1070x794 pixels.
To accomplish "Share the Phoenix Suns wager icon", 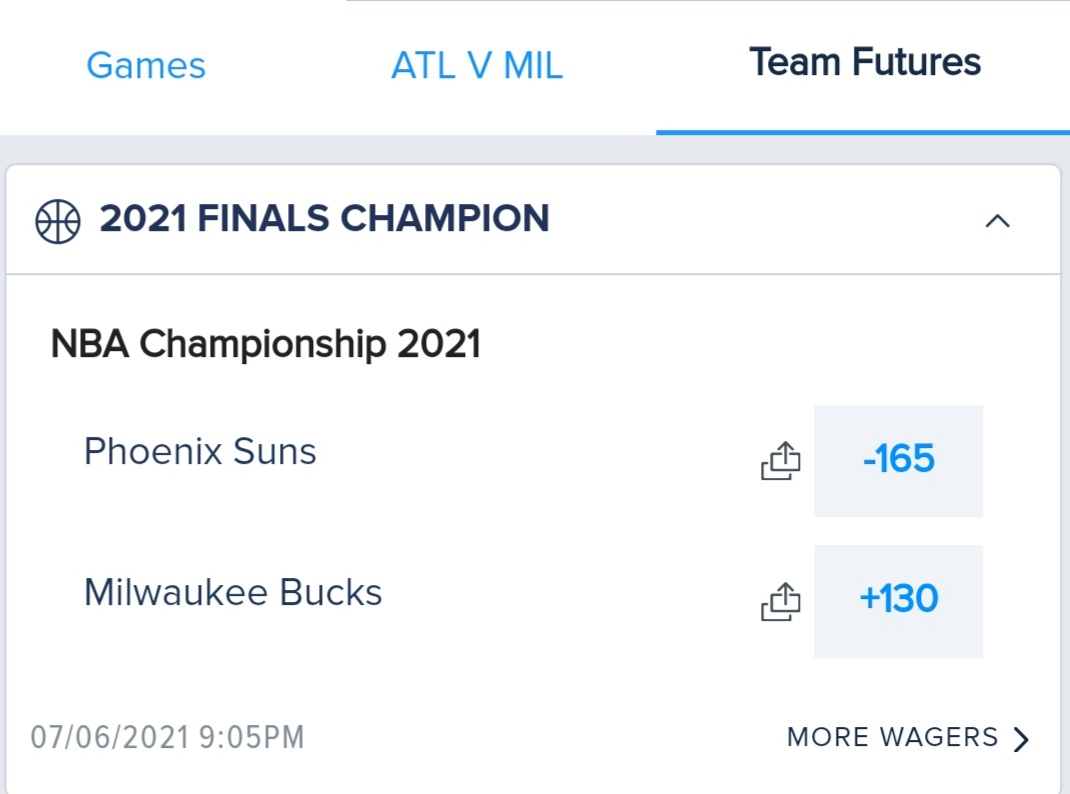I will click(x=781, y=460).
